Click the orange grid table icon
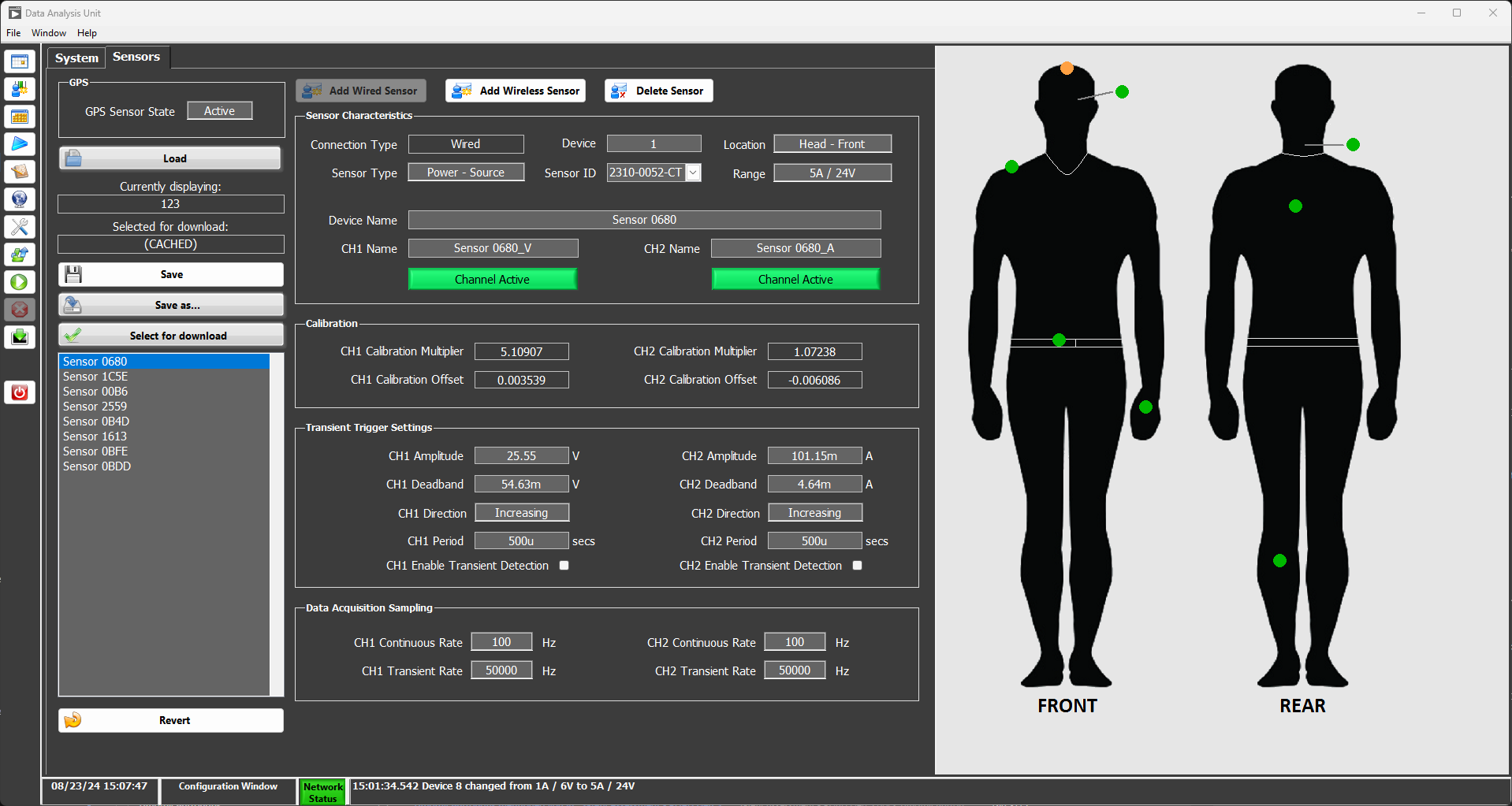 (20, 117)
